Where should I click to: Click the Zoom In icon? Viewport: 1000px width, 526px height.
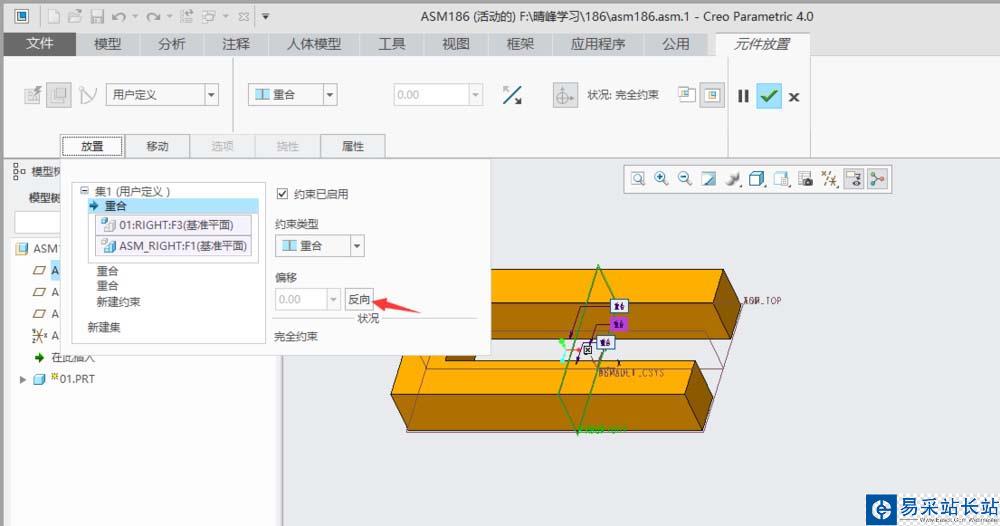tap(661, 179)
